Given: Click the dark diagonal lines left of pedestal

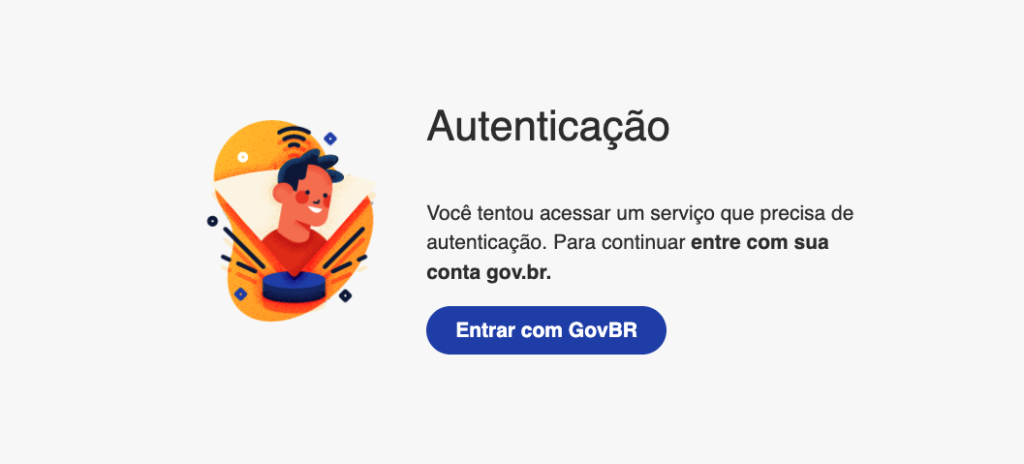Looking at the screenshot, I should (241, 250).
